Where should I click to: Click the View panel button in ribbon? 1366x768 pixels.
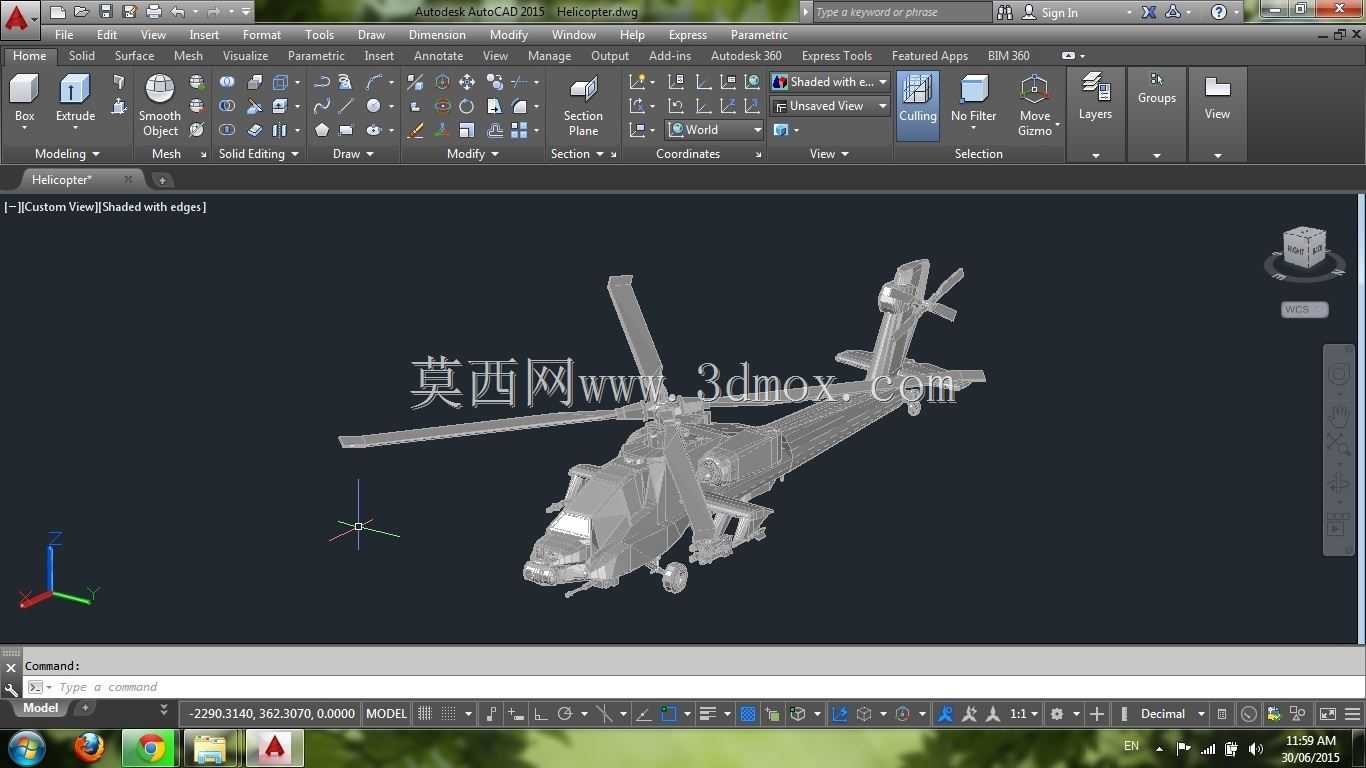click(x=1217, y=97)
